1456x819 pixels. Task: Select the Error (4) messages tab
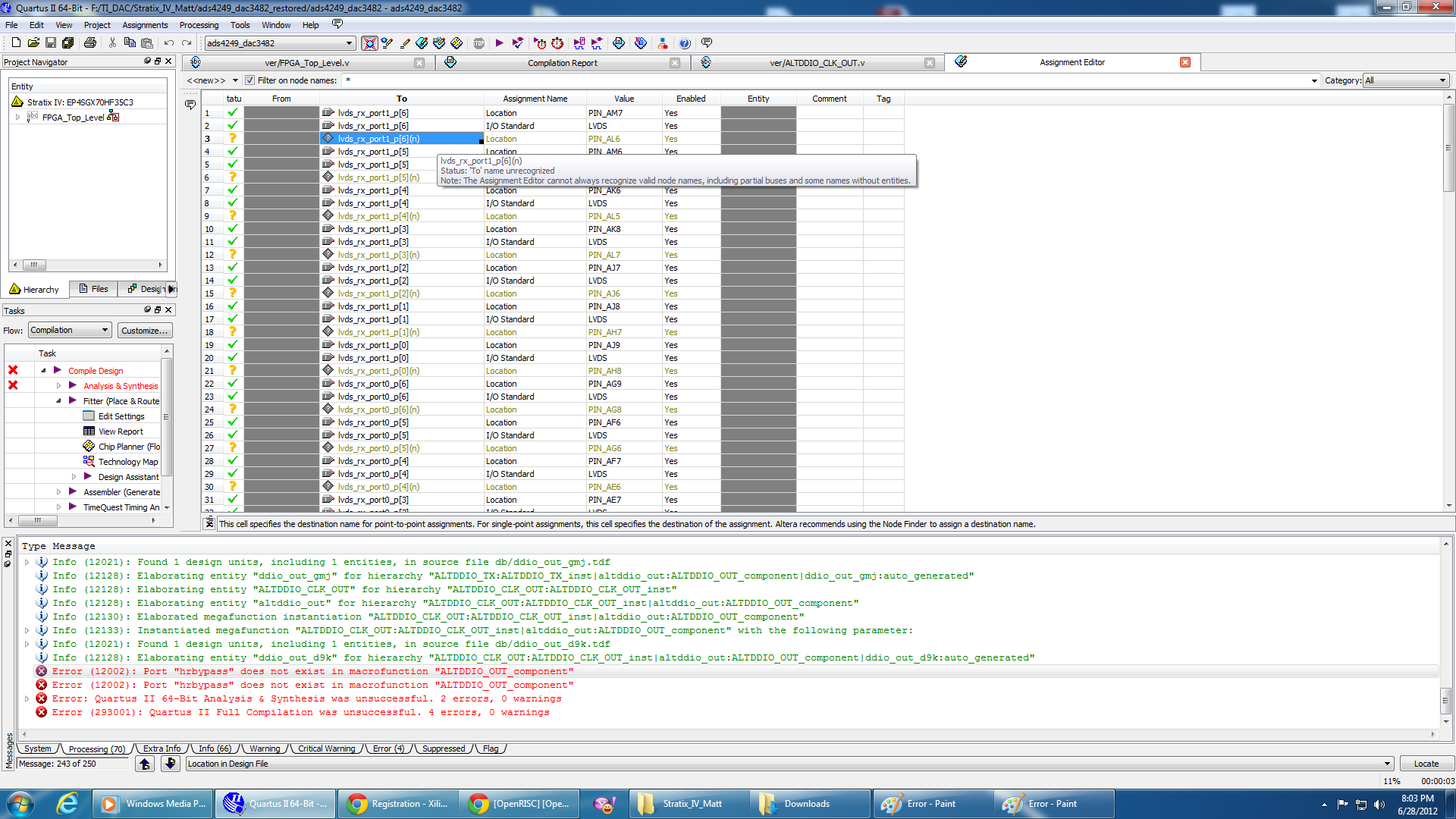388,748
